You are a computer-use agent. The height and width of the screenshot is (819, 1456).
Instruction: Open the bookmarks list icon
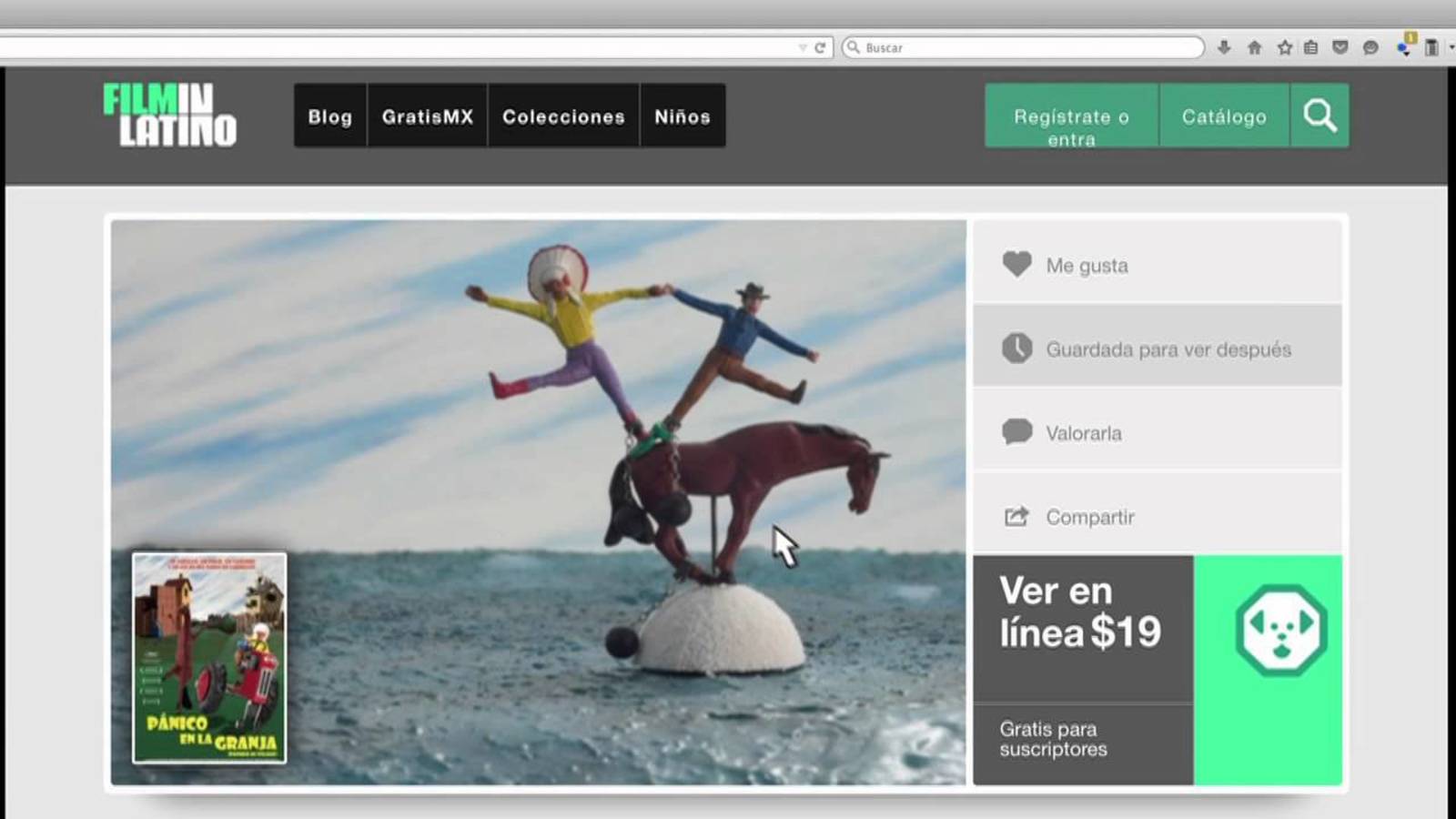1310,47
